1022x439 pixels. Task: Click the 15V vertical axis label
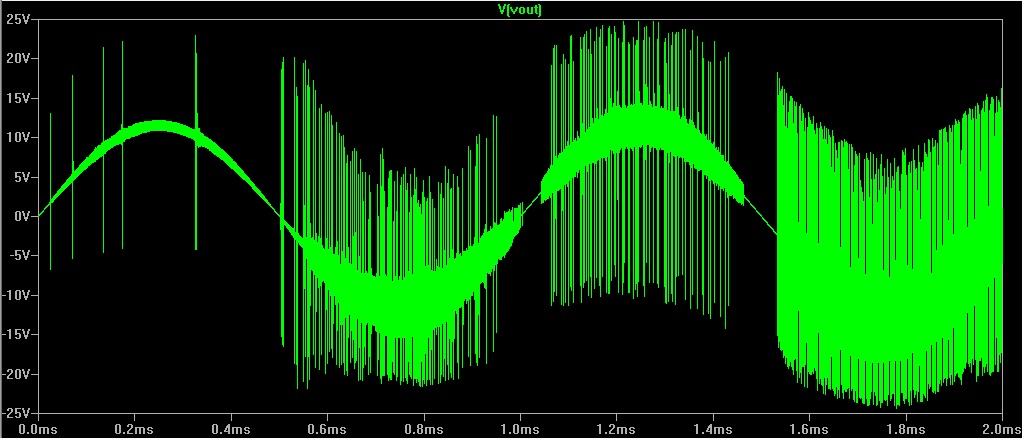click(20, 98)
